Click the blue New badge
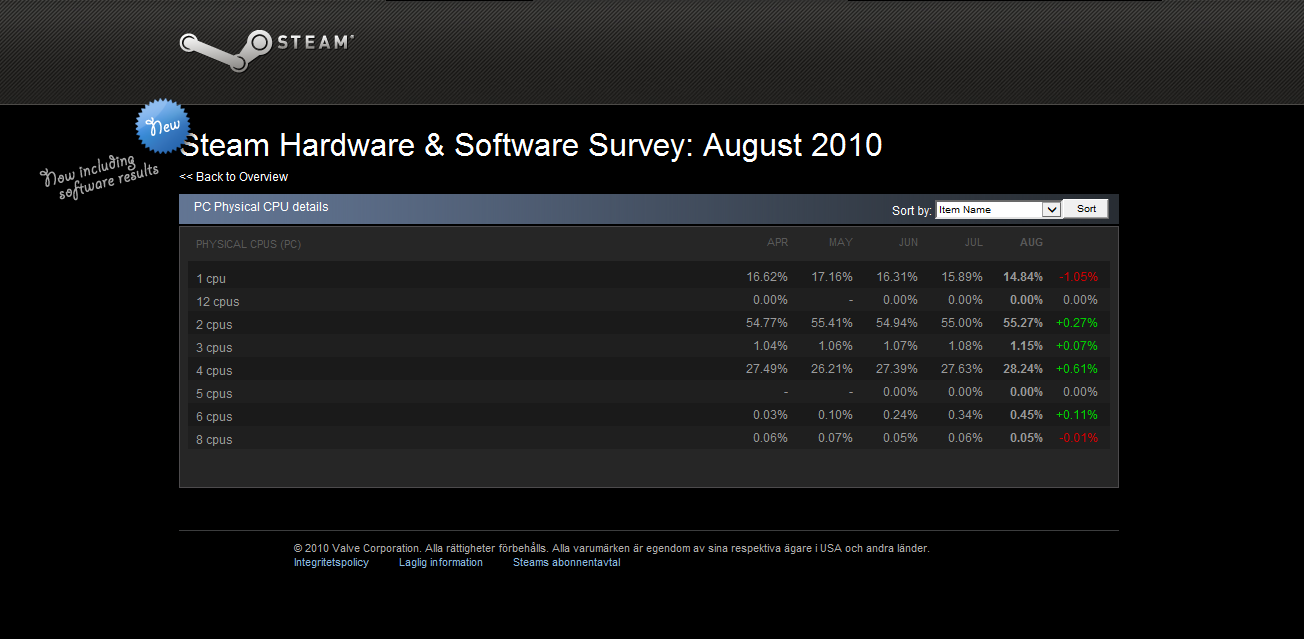Image resolution: width=1304 pixels, height=639 pixels. click(163, 126)
